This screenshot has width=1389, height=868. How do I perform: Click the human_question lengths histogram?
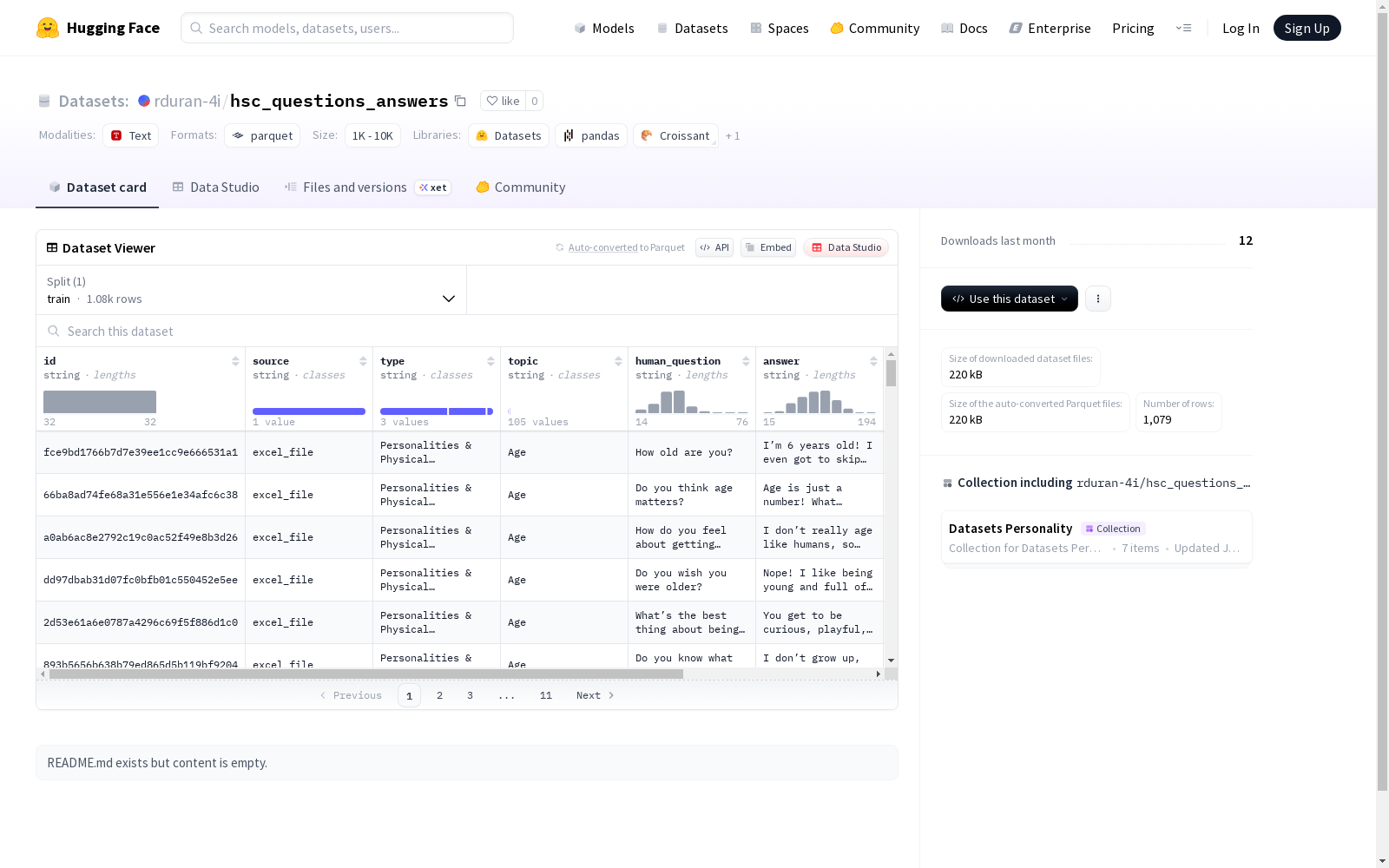pyautogui.click(x=692, y=402)
